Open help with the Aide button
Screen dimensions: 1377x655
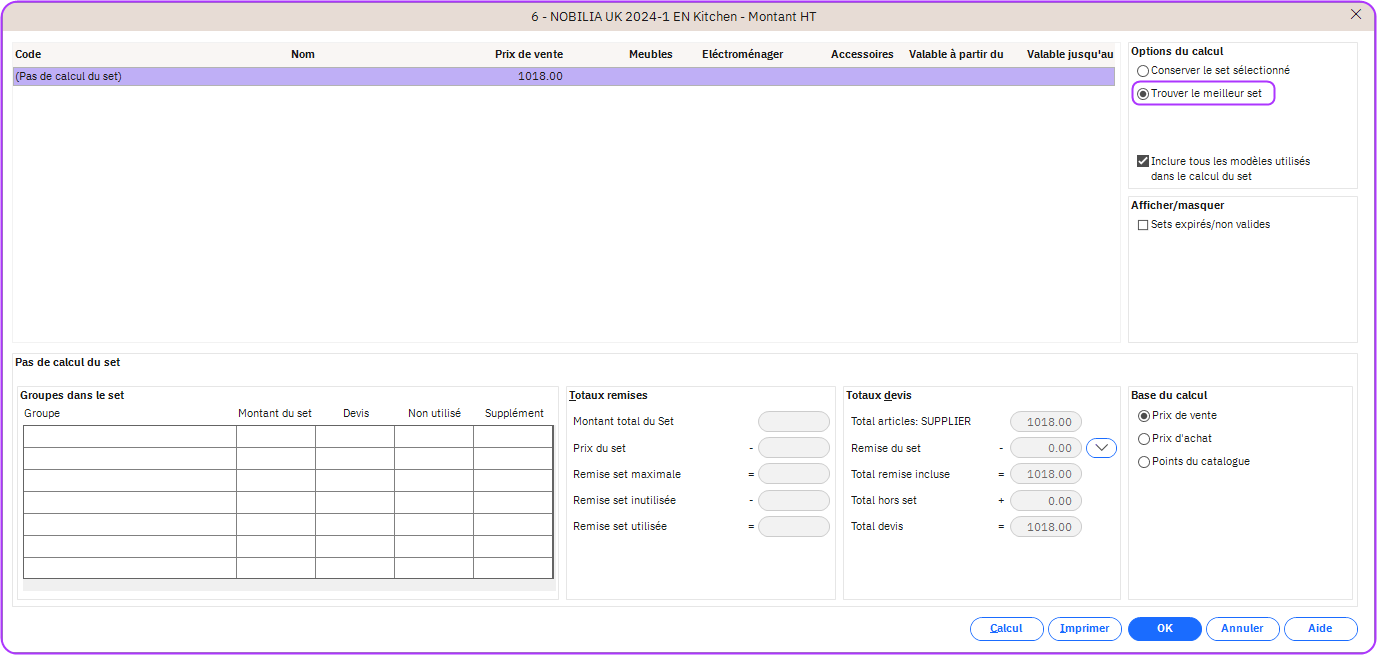[x=1320, y=629]
